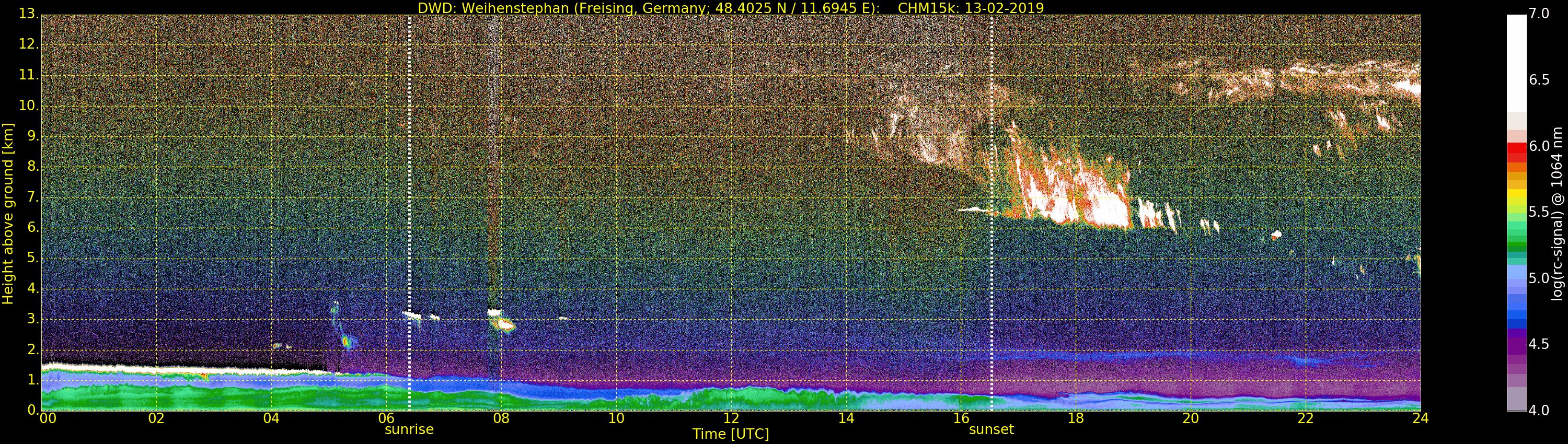
Task: Select height axis tick label '13.'
Action: 29,15
